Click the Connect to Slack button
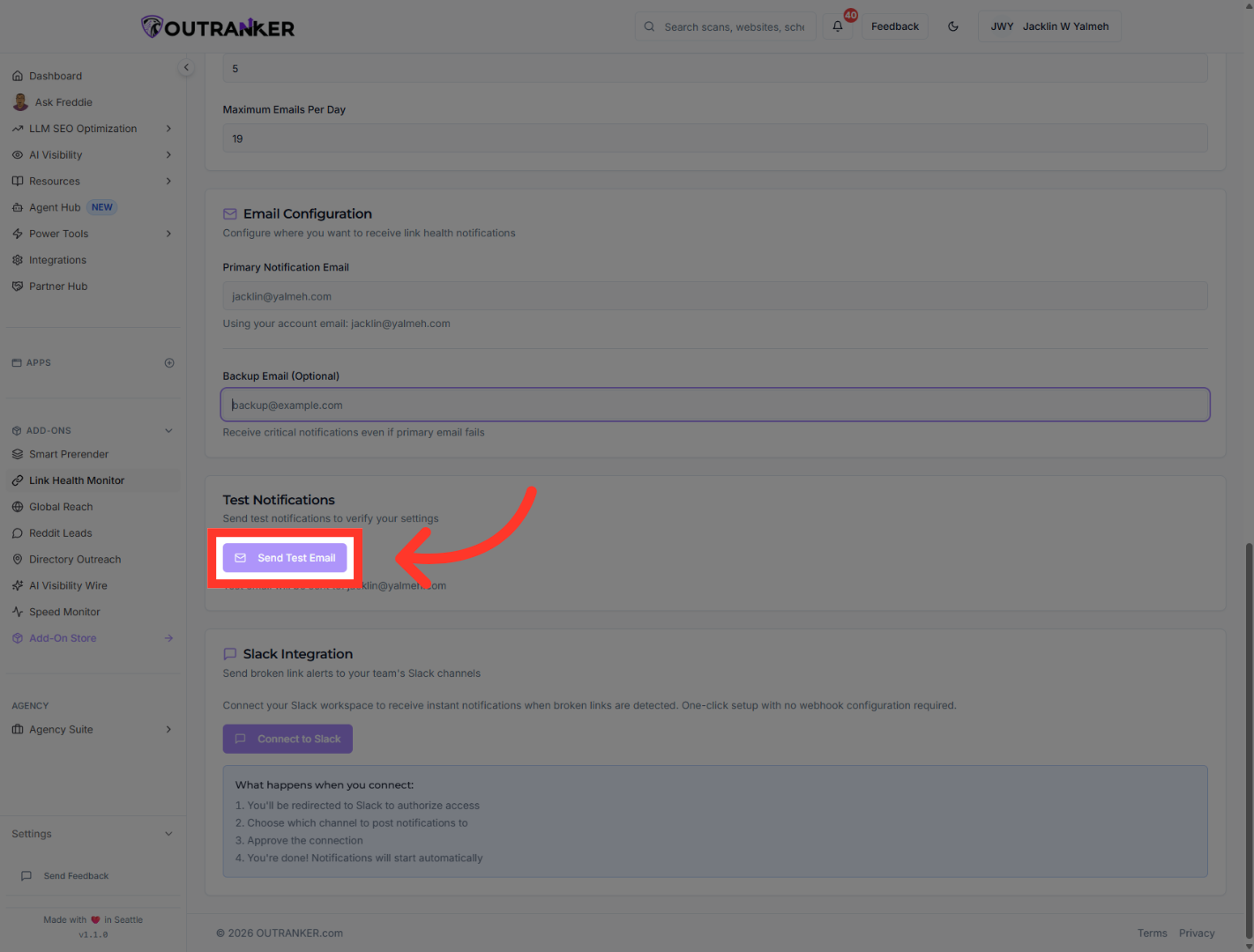The width and height of the screenshot is (1254, 952). pos(287,739)
